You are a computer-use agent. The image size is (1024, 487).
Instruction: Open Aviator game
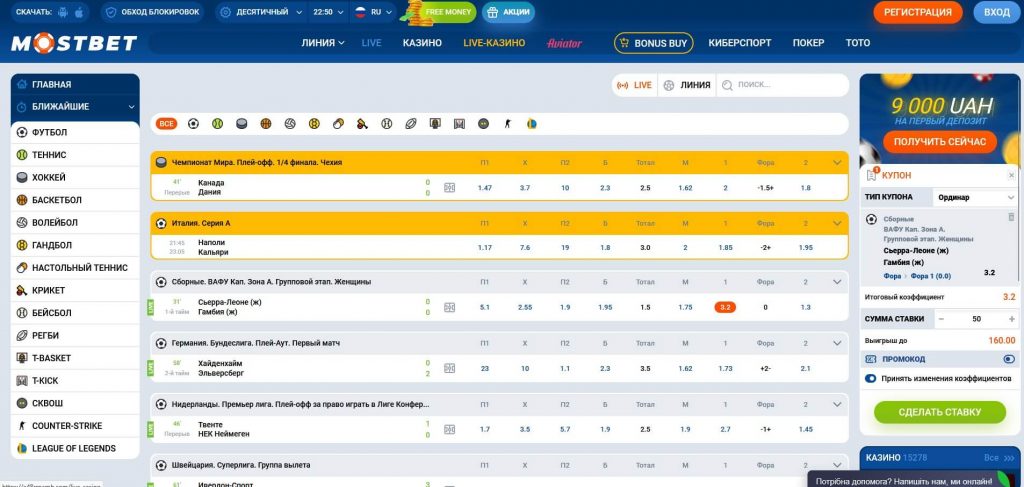pyautogui.click(x=564, y=43)
